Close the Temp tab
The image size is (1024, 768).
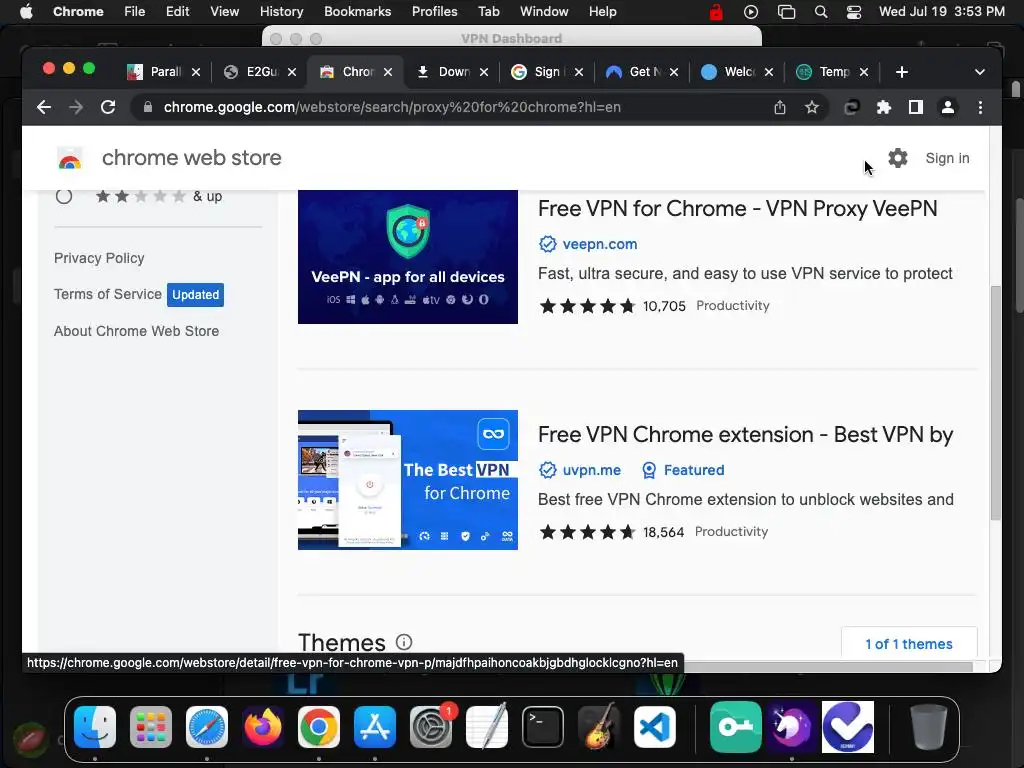pyautogui.click(x=864, y=72)
